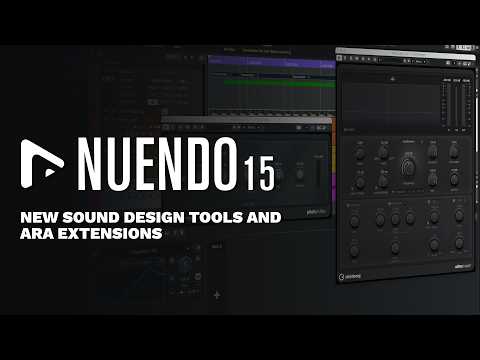
Task: Click the text 'ARA EXTENSIONS'
Action: [91, 234]
